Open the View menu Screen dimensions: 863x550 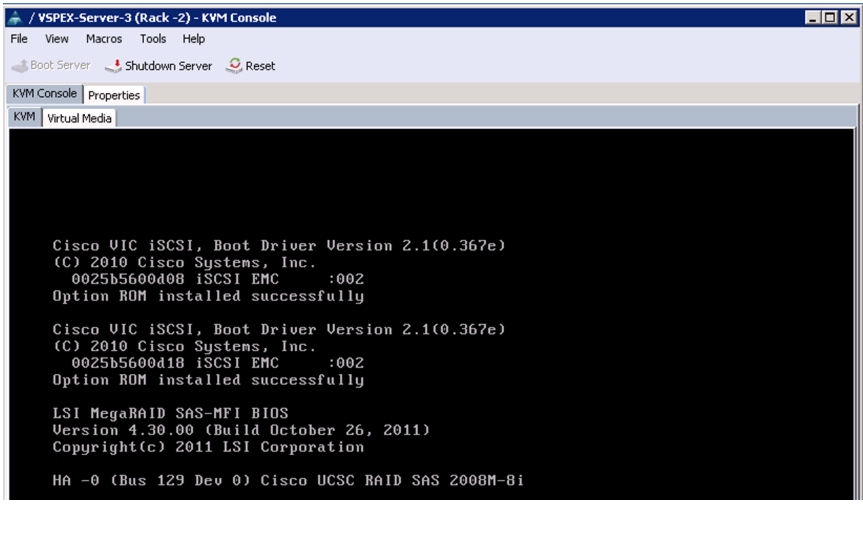(57, 39)
